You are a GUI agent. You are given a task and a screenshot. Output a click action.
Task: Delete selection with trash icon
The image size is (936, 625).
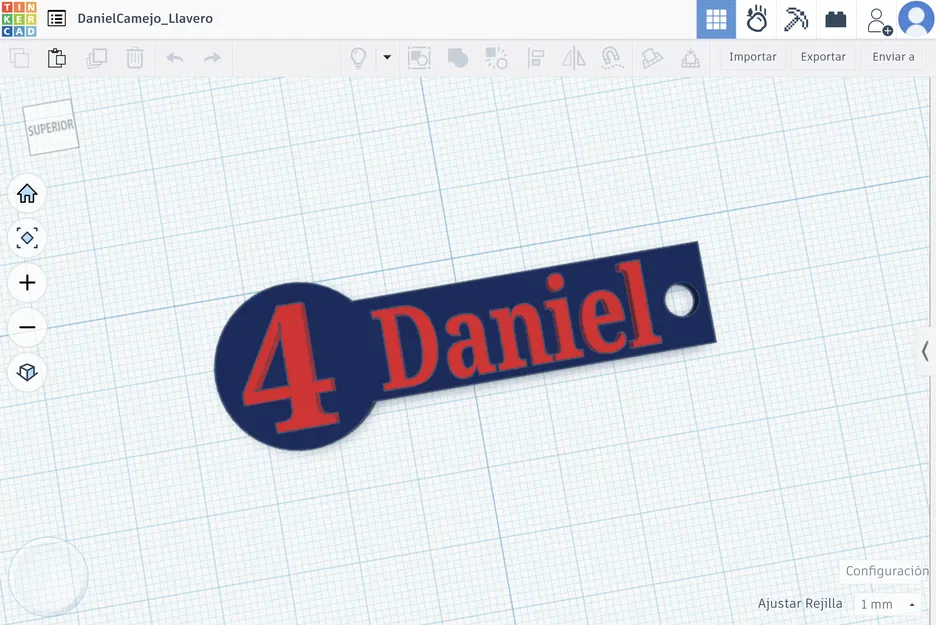click(x=135, y=58)
